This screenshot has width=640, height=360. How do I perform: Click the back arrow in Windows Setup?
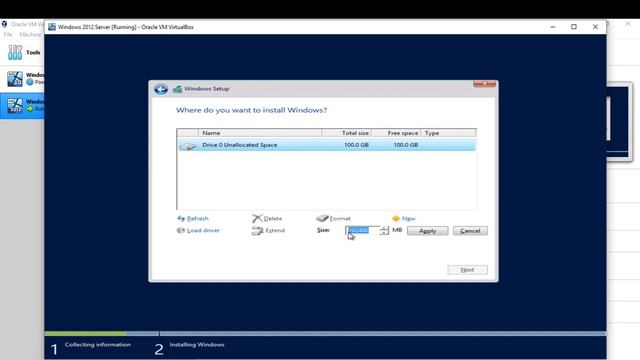(x=161, y=89)
